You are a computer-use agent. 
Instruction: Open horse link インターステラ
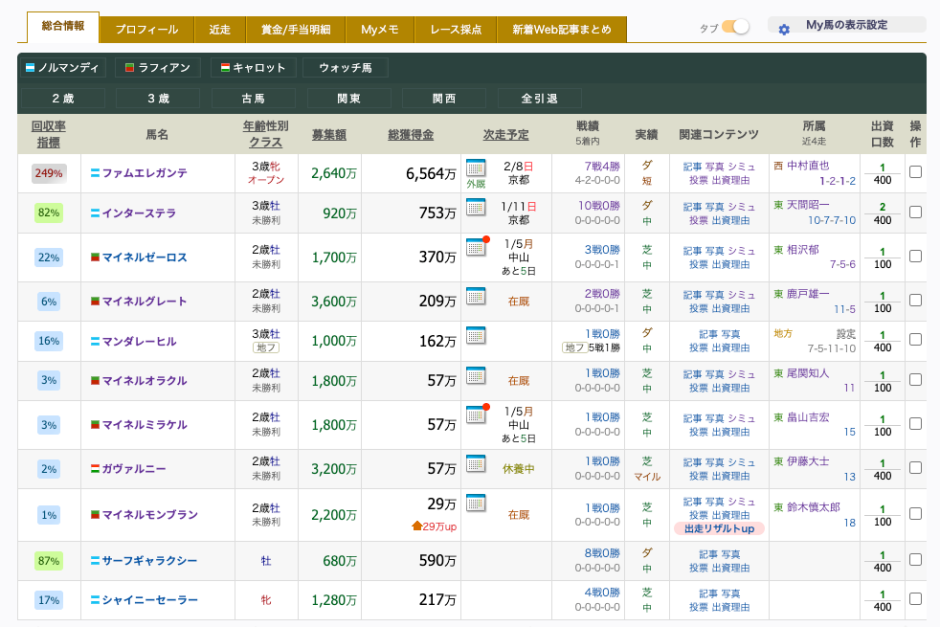138,213
